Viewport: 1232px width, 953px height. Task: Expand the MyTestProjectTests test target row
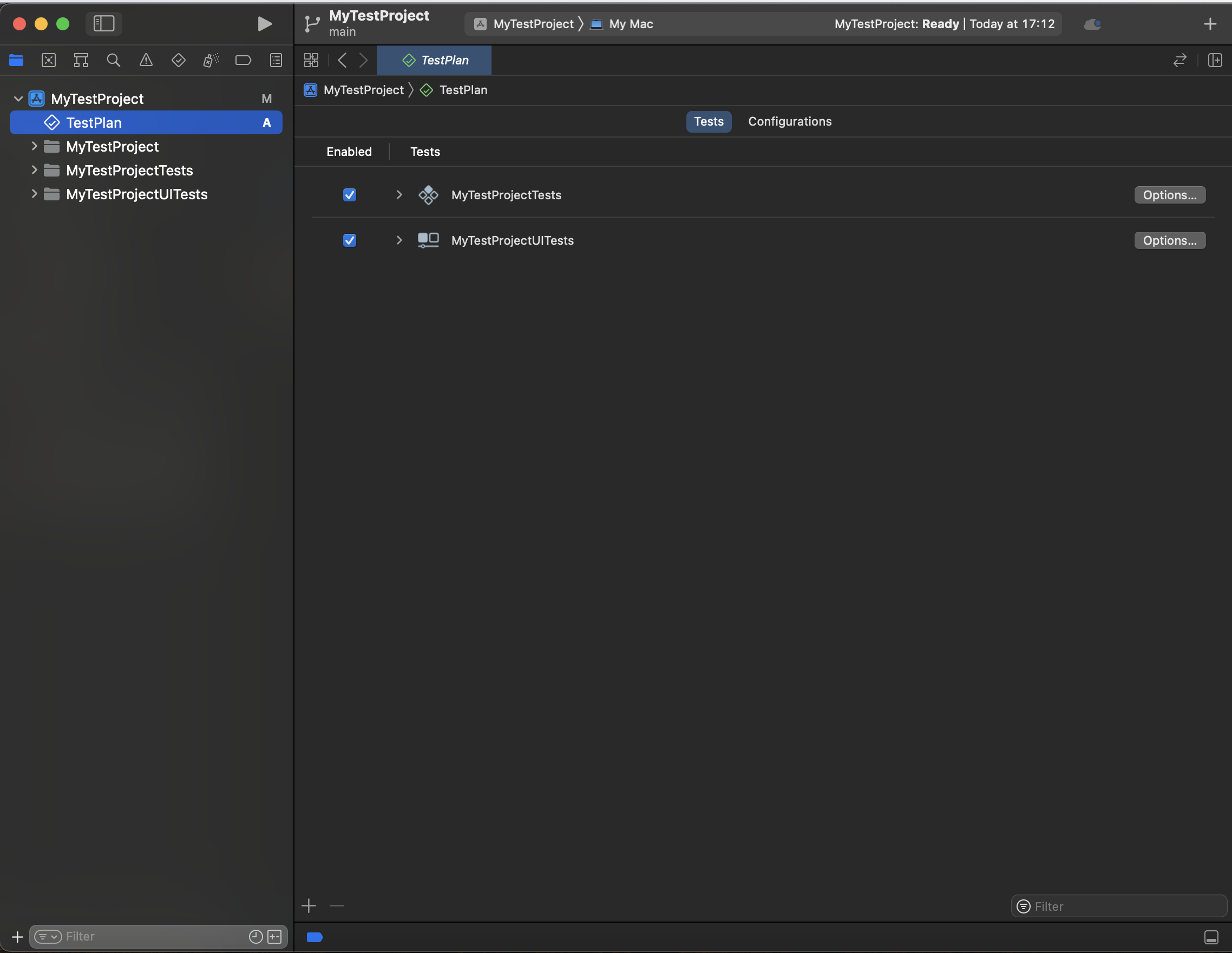tap(399, 195)
